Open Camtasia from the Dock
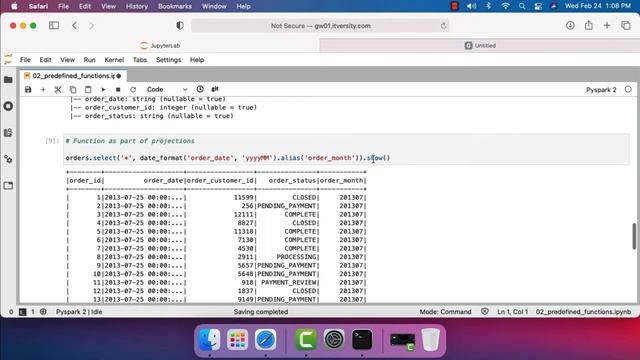The height and width of the screenshot is (360, 640). click(306, 340)
